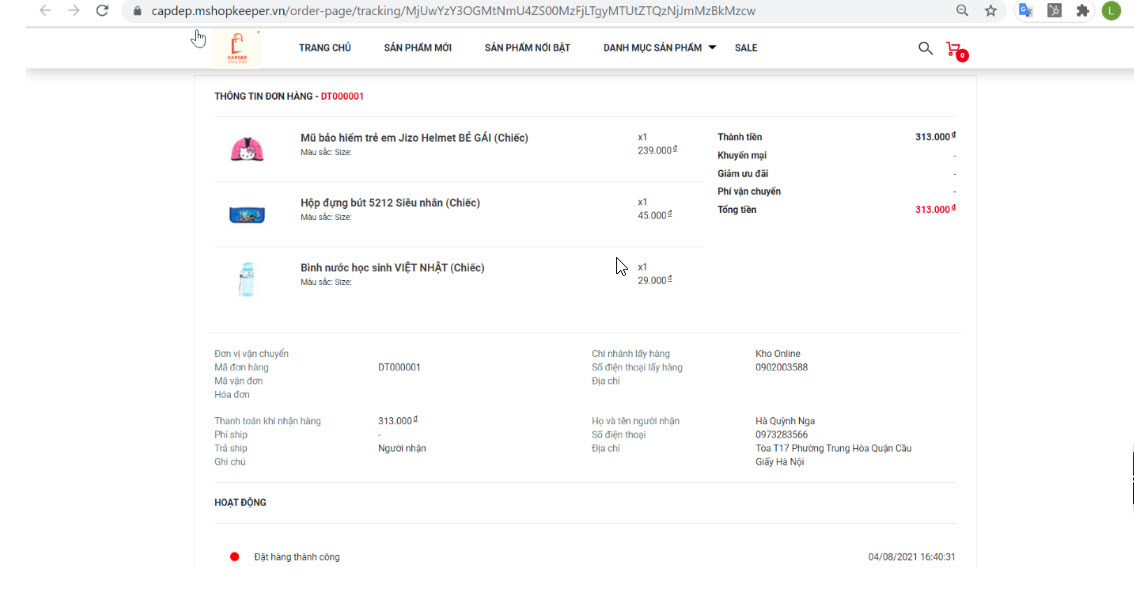1134x597 pixels.
Task: Click the Đặt hàng thành công activity entry
Action: (297, 557)
